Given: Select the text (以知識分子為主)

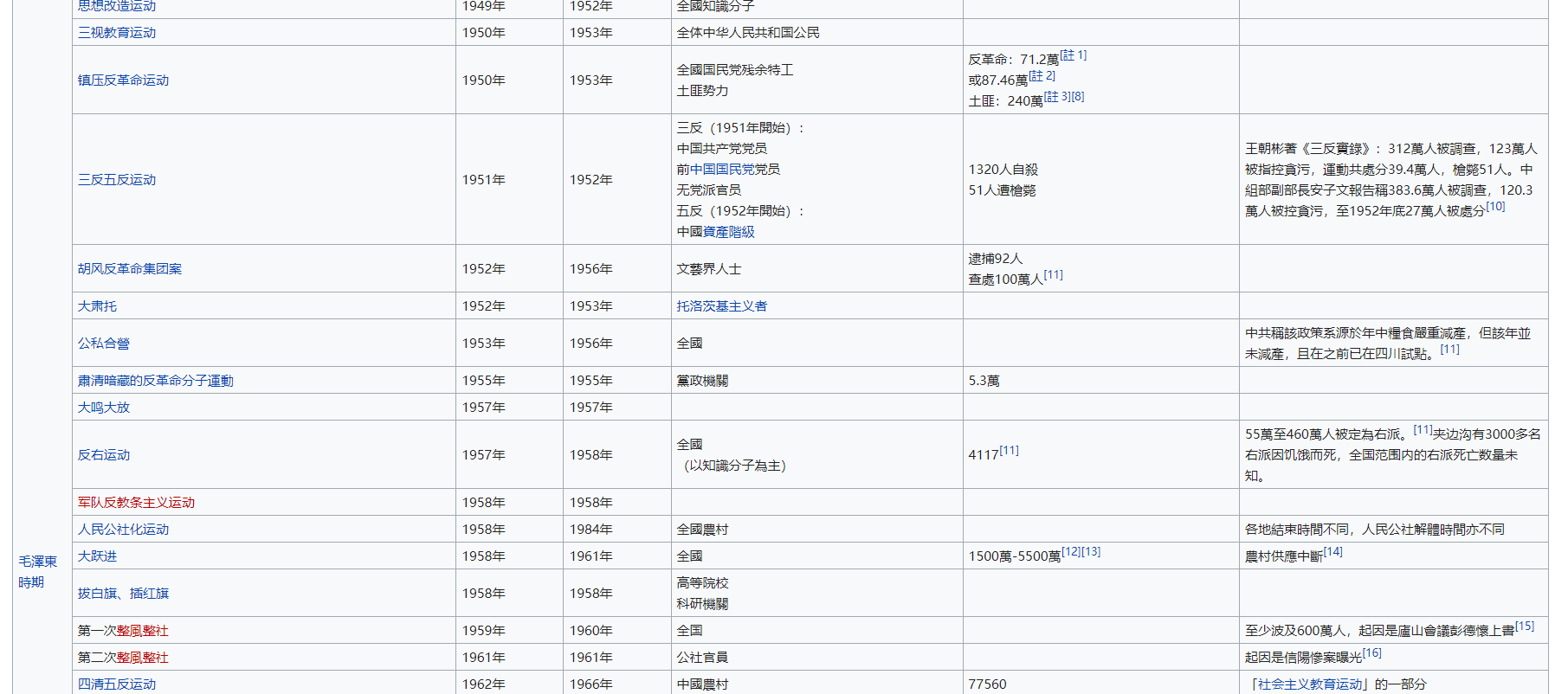Looking at the screenshot, I should coord(733,466).
